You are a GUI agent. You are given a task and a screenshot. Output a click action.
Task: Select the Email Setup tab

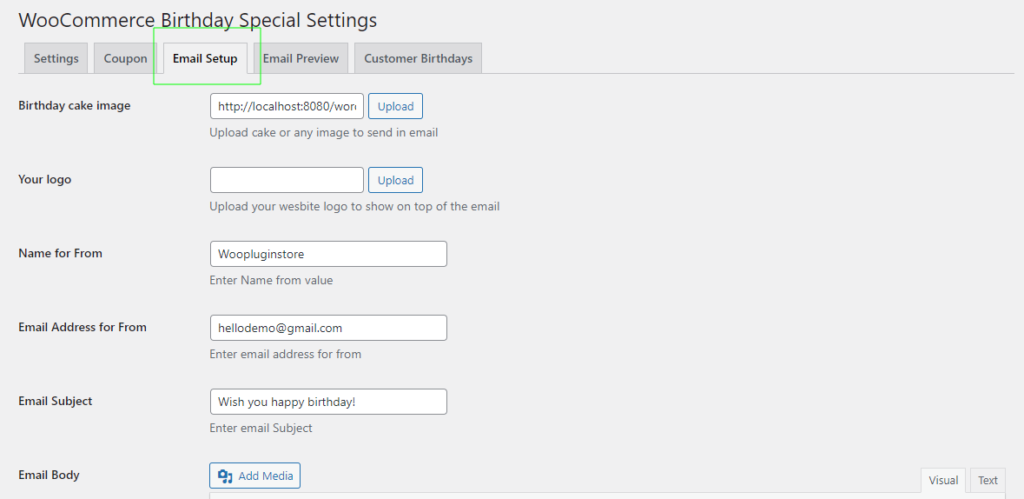(x=205, y=58)
